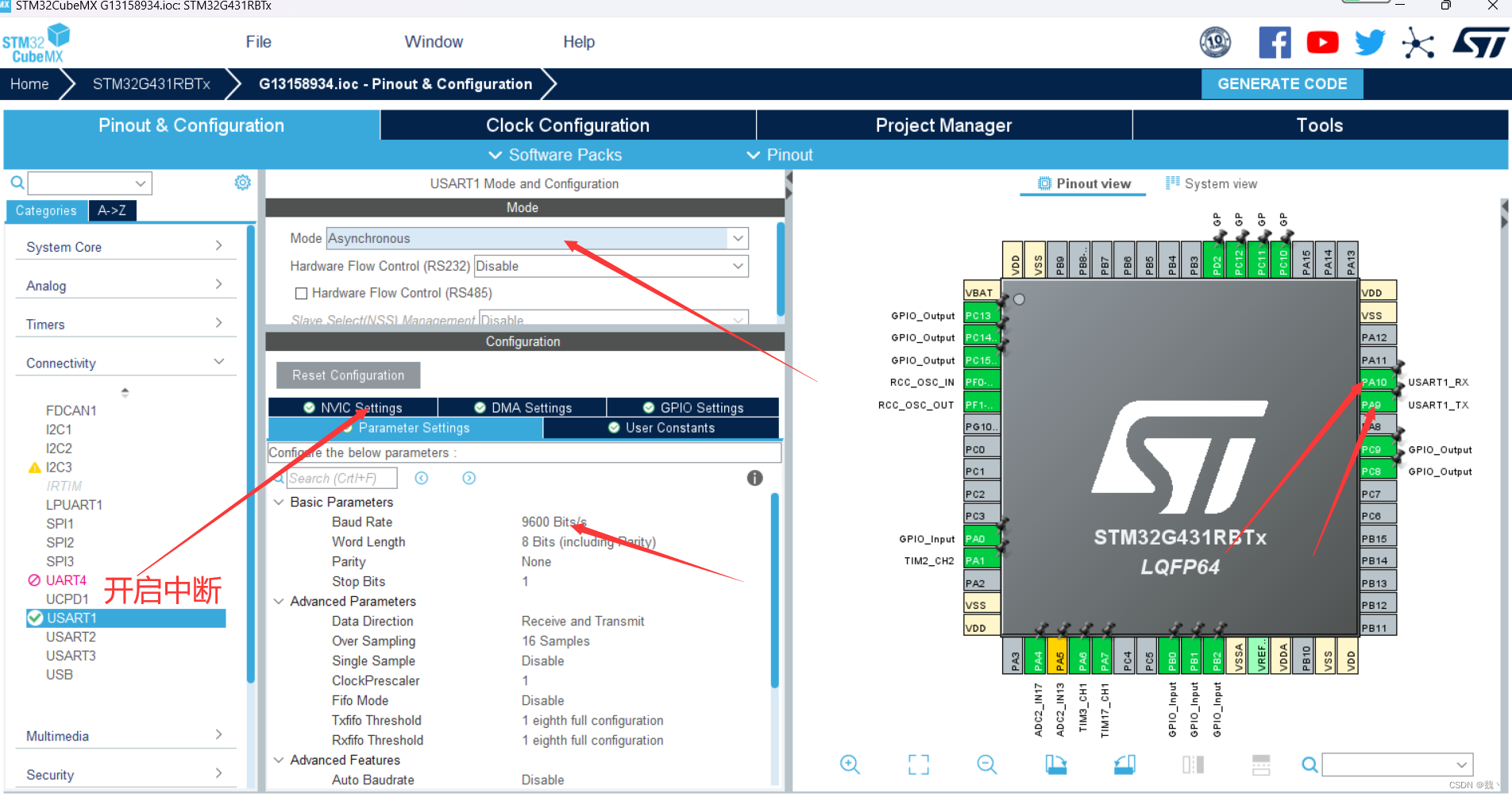
Task: Select LPUART1 in peripheral list
Action: coord(74,505)
